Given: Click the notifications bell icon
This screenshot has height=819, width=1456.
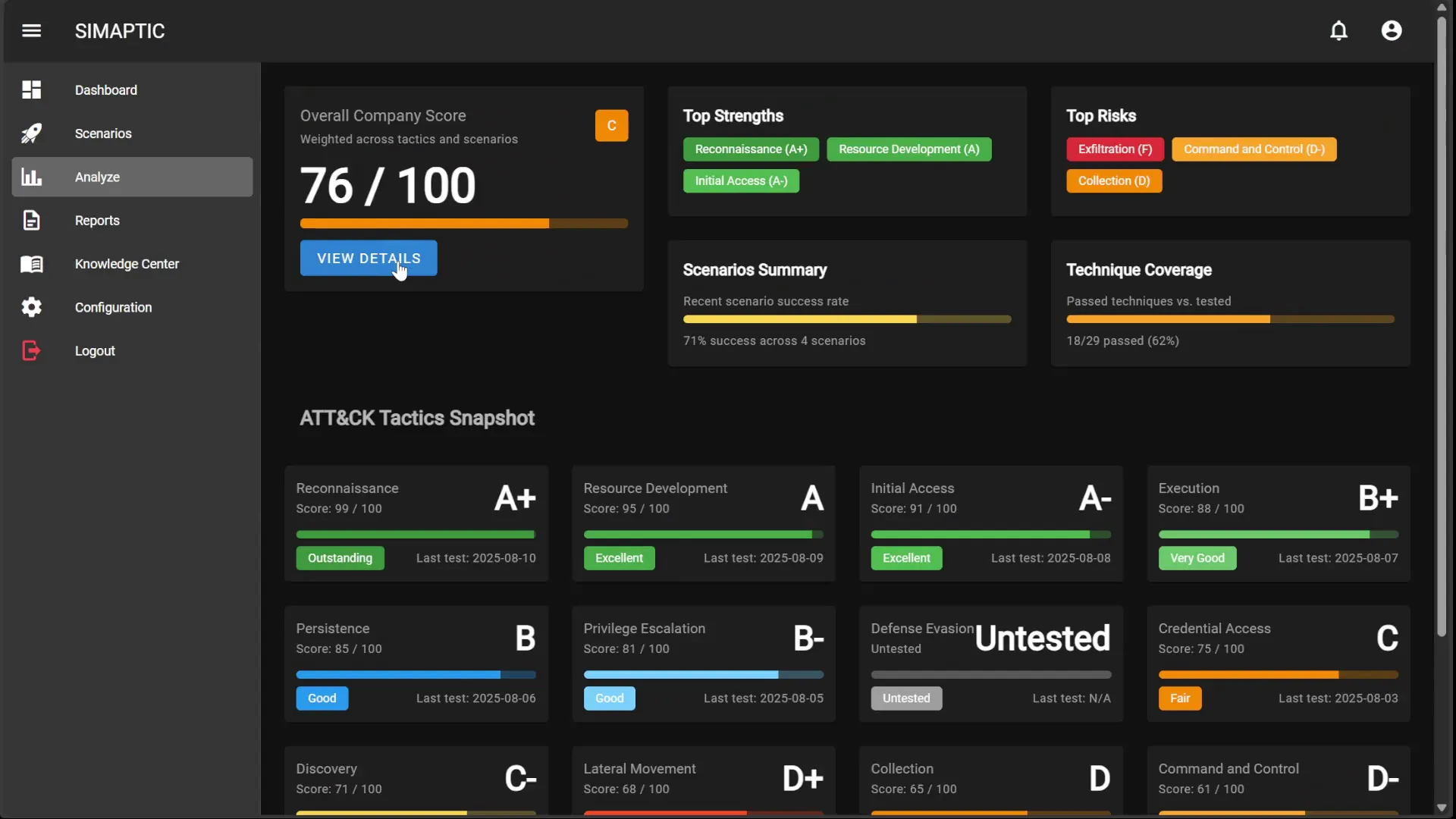Looking at the screenshot, I should (1338, 31).
